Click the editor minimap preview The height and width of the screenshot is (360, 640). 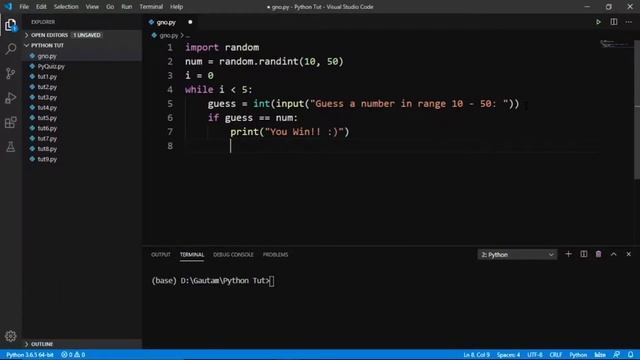click(x=616, y=43)
